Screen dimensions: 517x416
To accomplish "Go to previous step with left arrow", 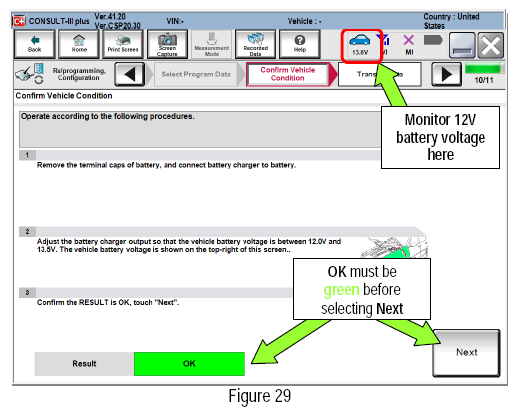I will [130, 74].
